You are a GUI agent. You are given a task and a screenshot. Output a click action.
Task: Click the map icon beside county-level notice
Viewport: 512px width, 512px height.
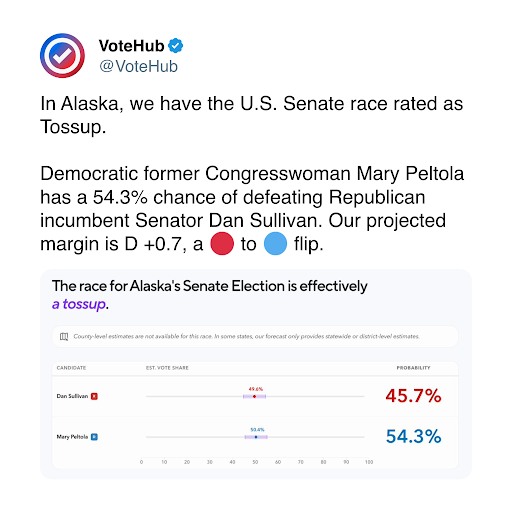(64, 337)
